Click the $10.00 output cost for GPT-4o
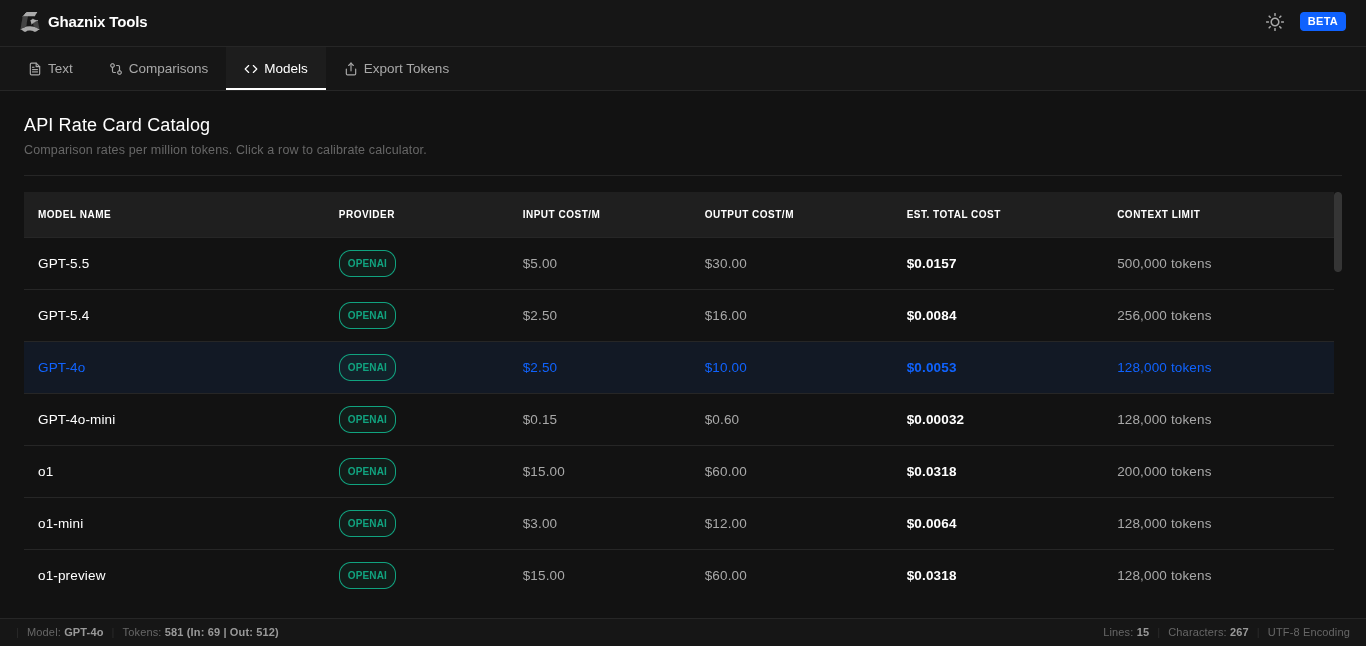This screenshot has height=646, width=1366. tap(726, 368)
